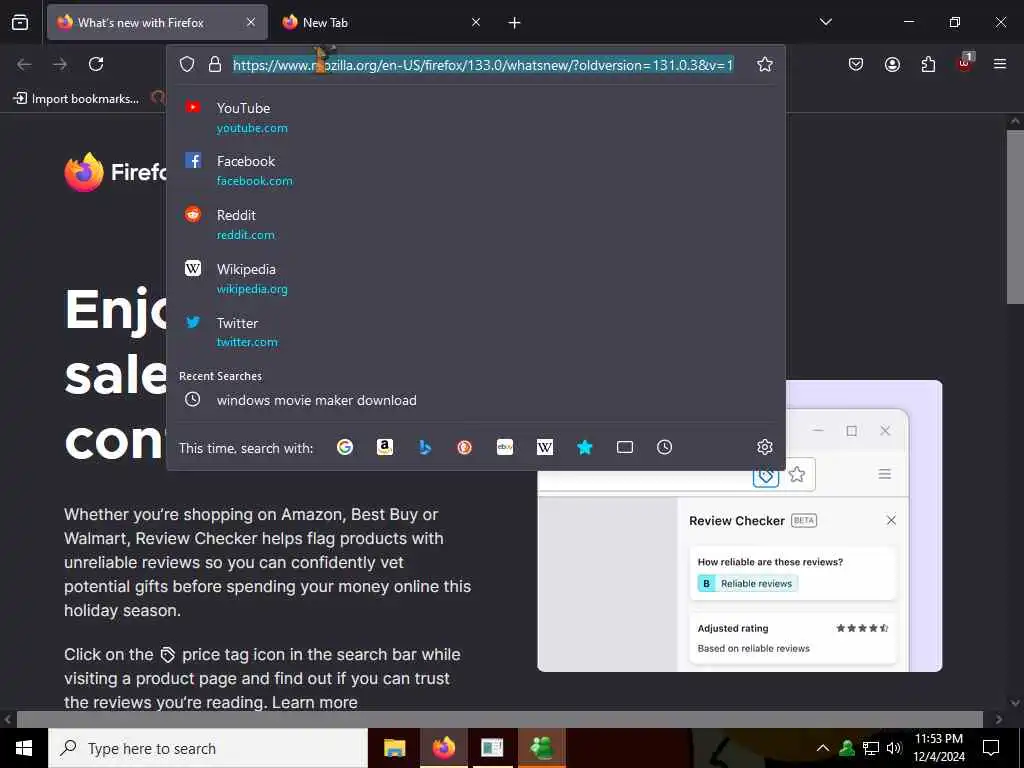Go back to previous page

[24, 64]
